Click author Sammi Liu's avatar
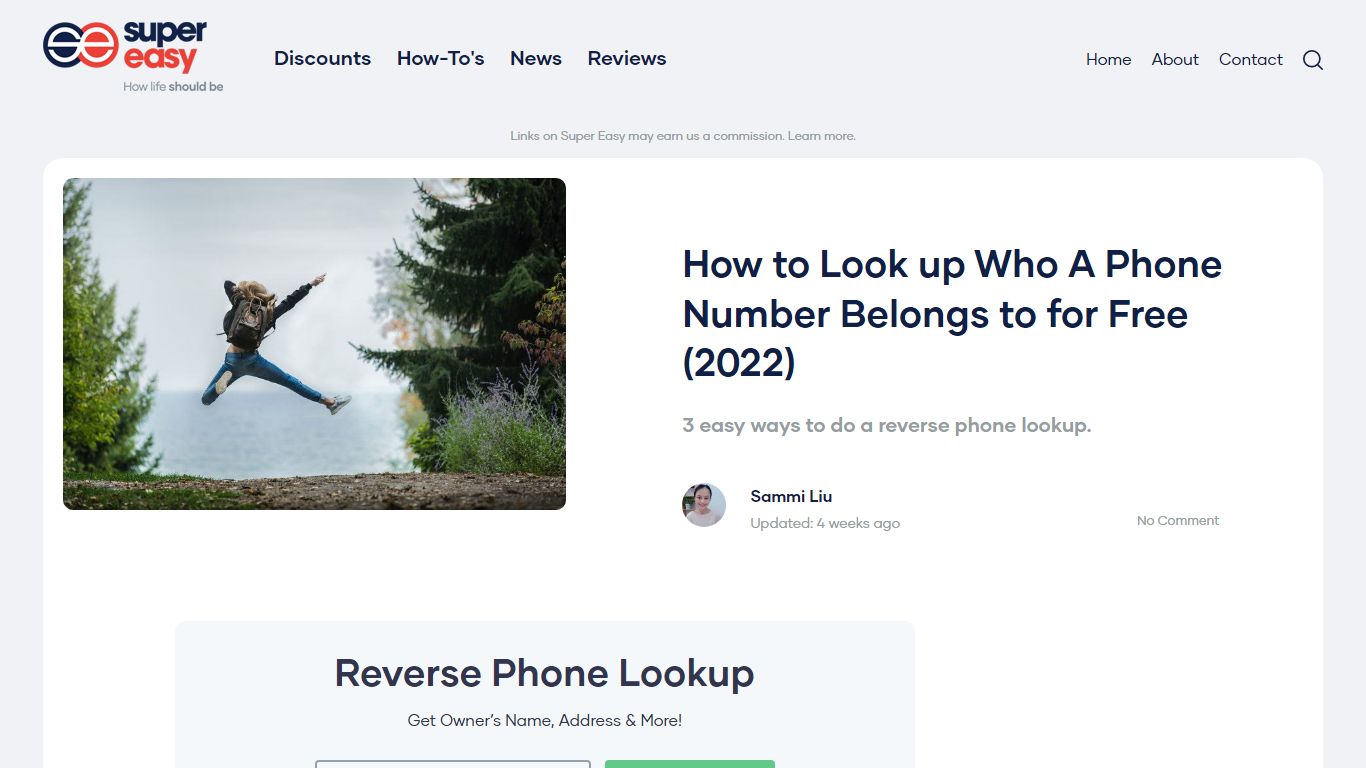1366x768 pixels. pyautogui.click(x=704, y=505)
